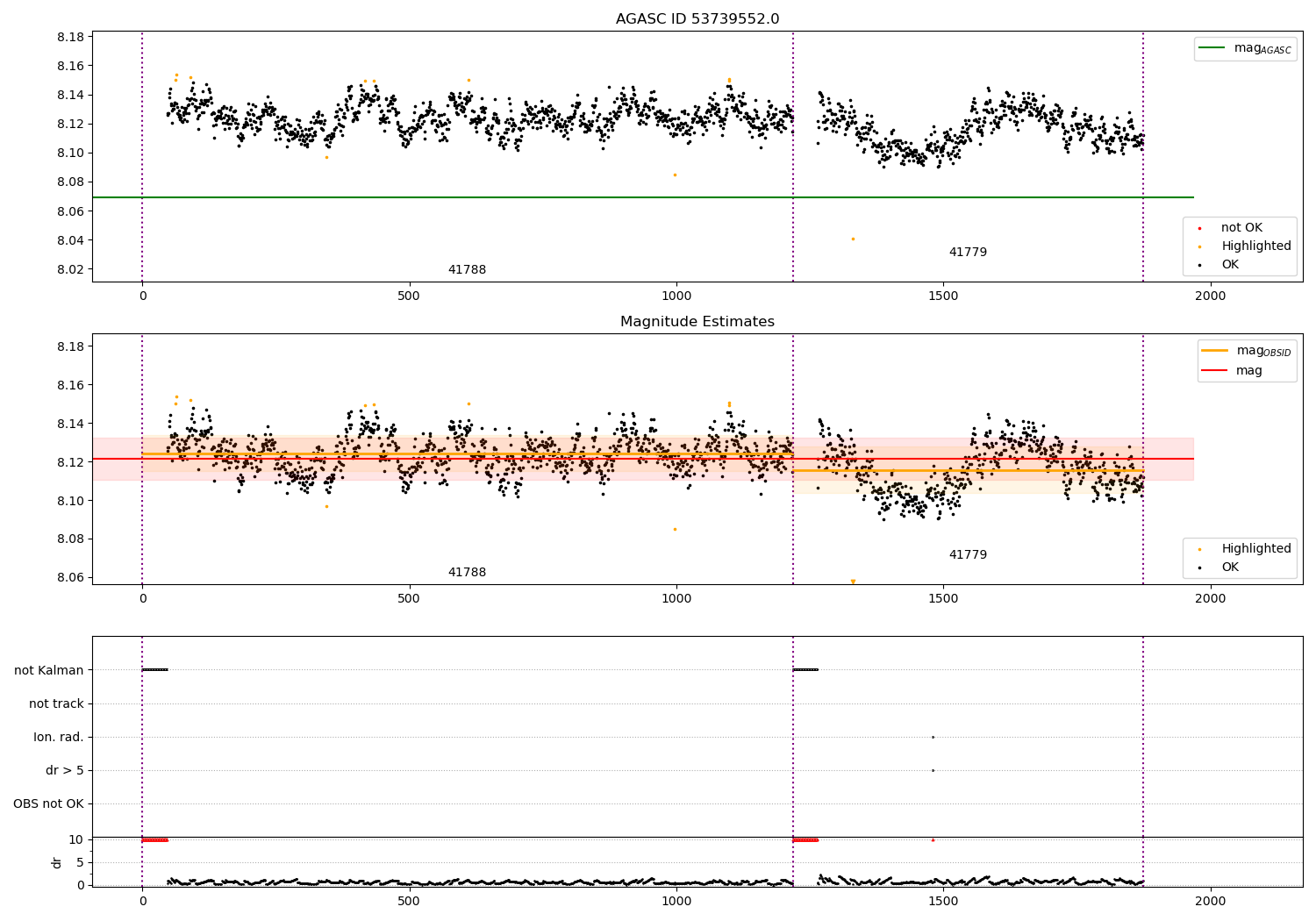Click the orange mag OBSID legend line
This screenshot has width=1316, height=921.
click(1215, 351)
